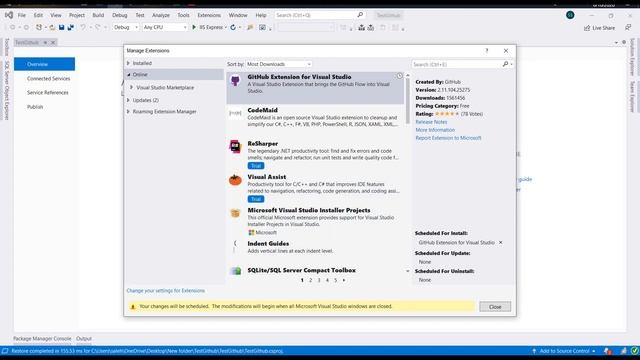Click the magnifier in Quick Launch search

360,15
